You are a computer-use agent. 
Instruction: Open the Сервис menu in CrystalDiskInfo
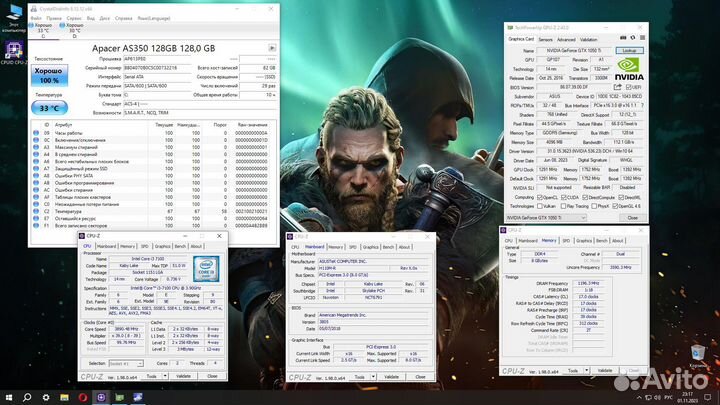pos(73,18)
